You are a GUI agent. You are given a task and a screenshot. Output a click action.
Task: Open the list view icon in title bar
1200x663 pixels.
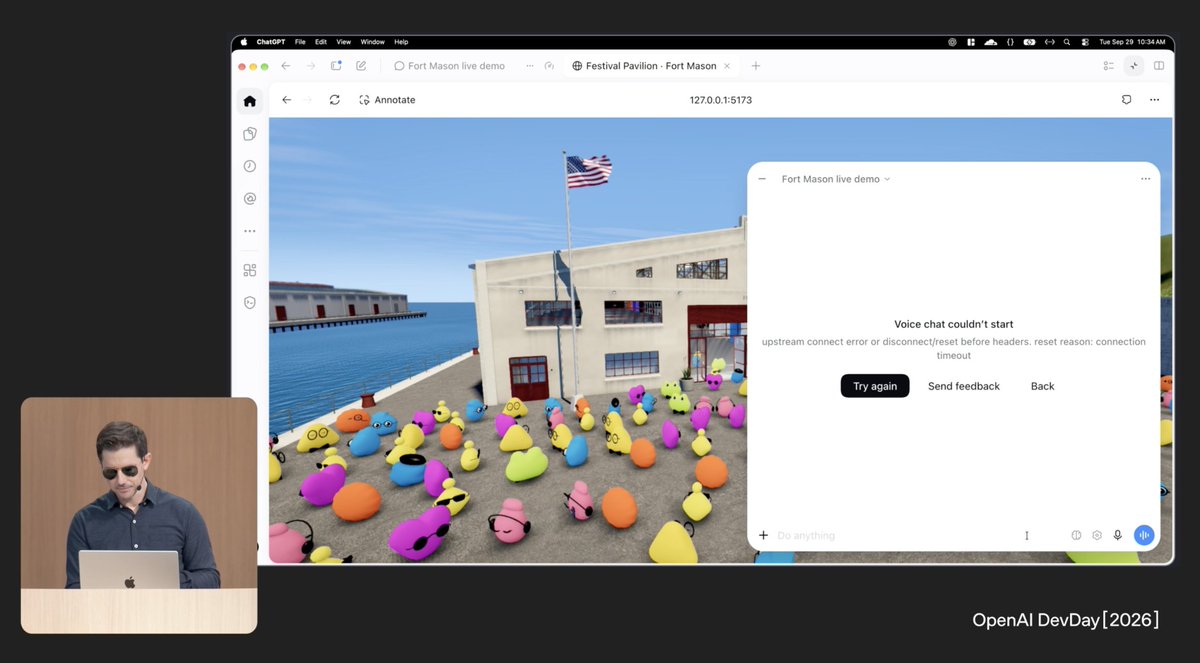[x=1108, y=66]
